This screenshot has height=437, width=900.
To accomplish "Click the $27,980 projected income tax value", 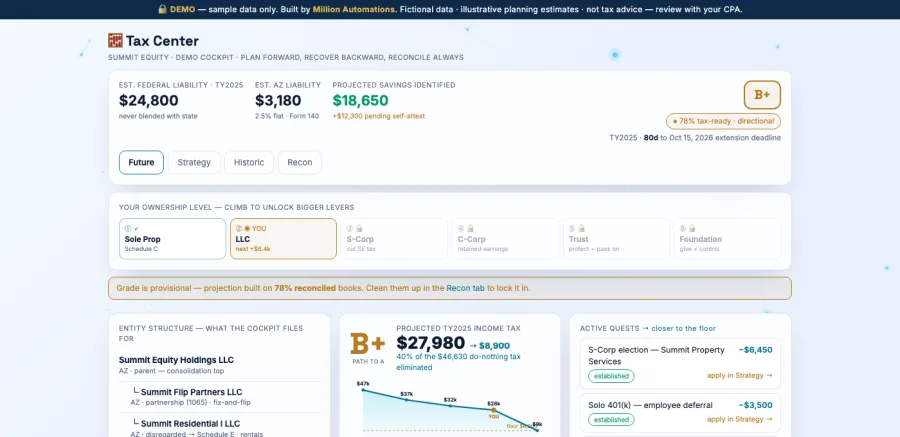I will click(x=430, y=343).
